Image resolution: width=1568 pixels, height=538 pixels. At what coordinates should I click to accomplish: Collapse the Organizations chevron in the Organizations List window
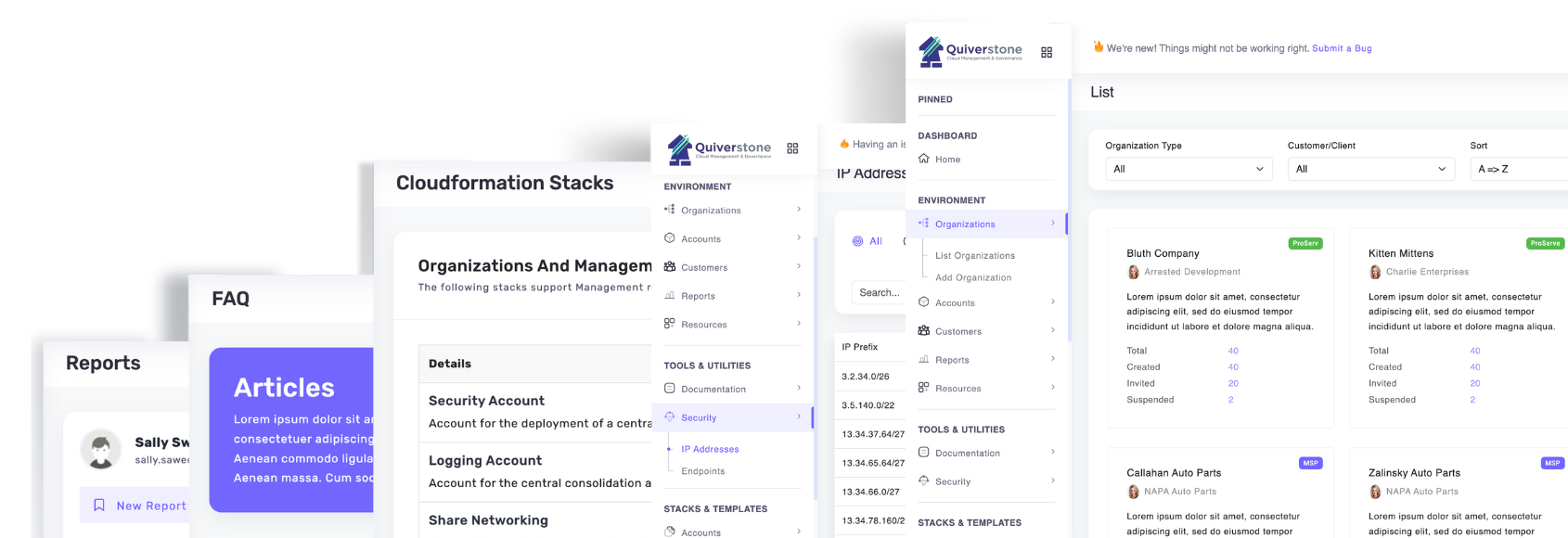(1053, 223)
